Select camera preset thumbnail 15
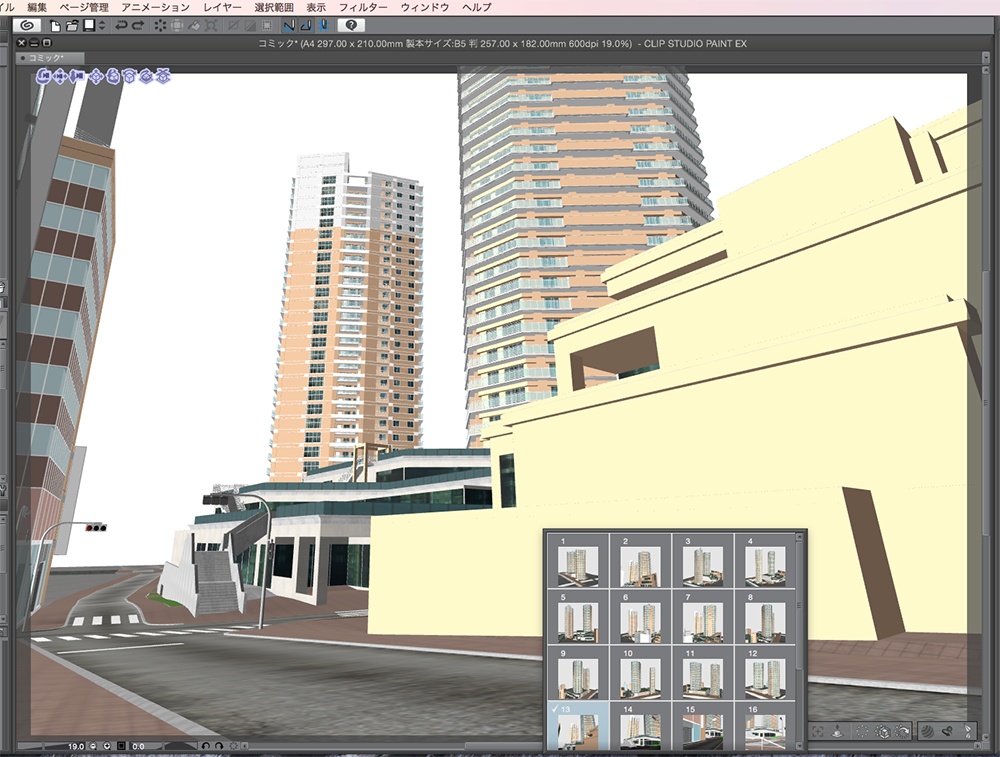This screenshot has height=757, width=1000. (703, 726)
